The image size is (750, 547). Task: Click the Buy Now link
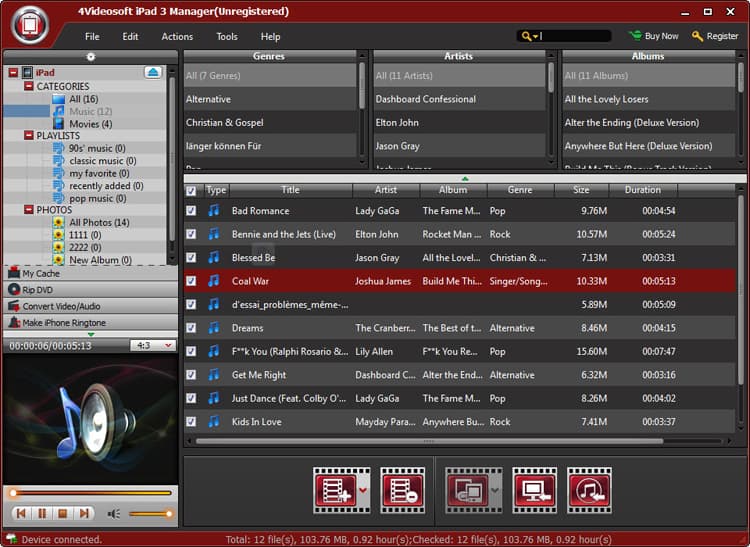click(653, 36)
